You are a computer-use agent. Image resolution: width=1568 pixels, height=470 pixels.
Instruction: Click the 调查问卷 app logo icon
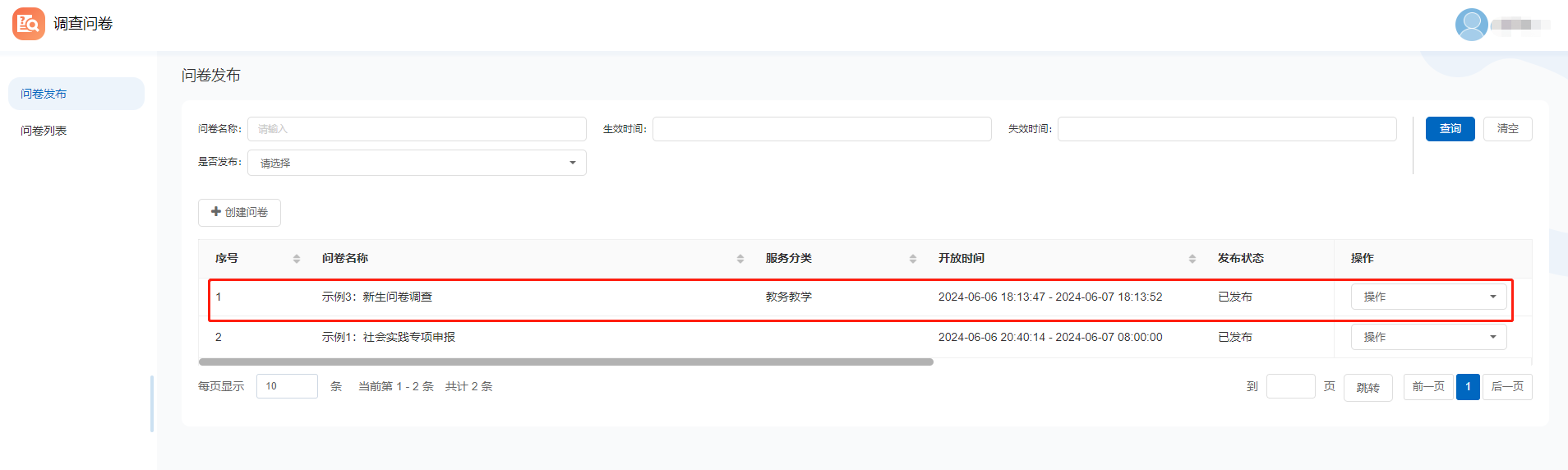tap(29, 24)
